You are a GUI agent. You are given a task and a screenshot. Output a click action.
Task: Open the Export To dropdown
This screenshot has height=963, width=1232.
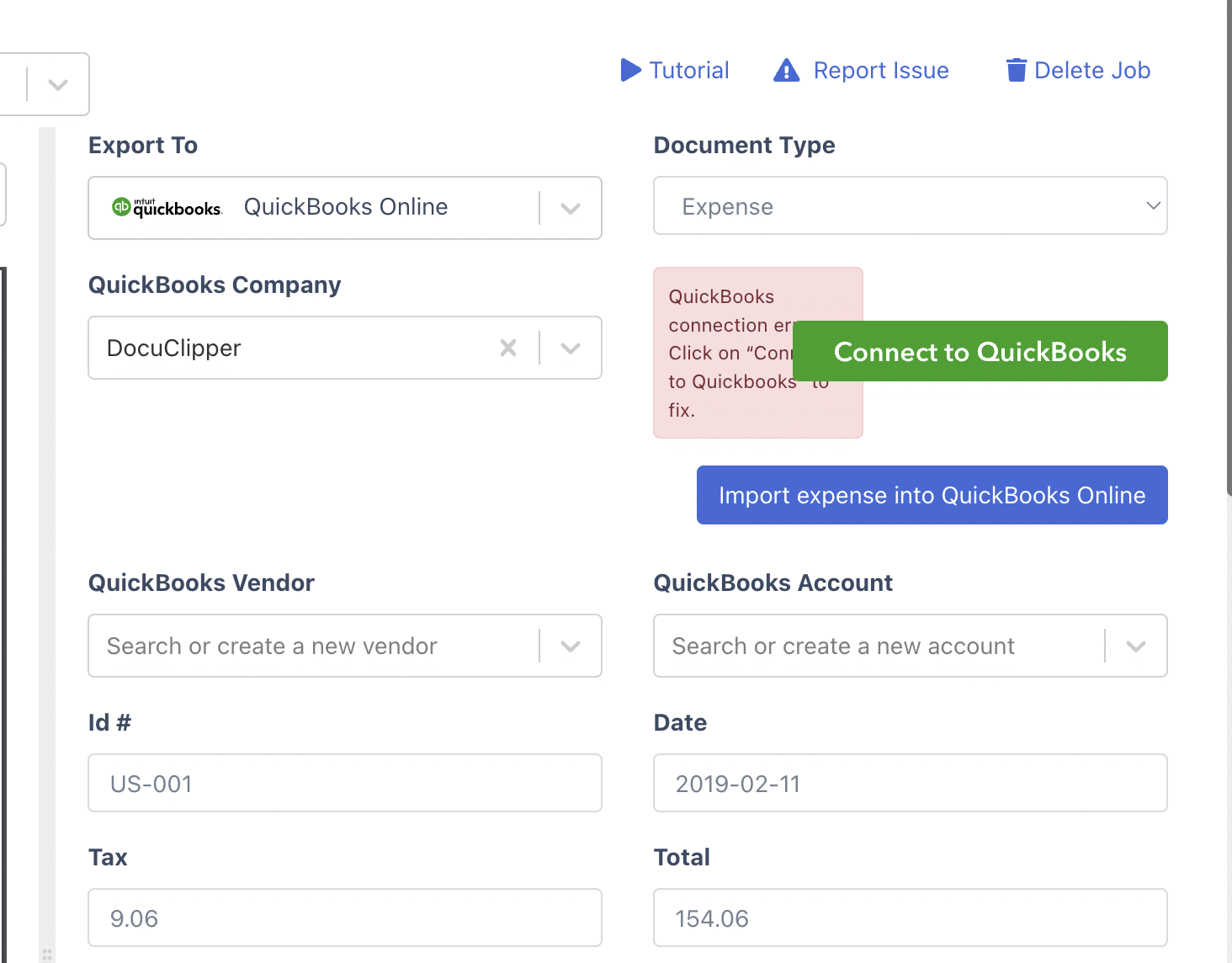tap(571, 208)
